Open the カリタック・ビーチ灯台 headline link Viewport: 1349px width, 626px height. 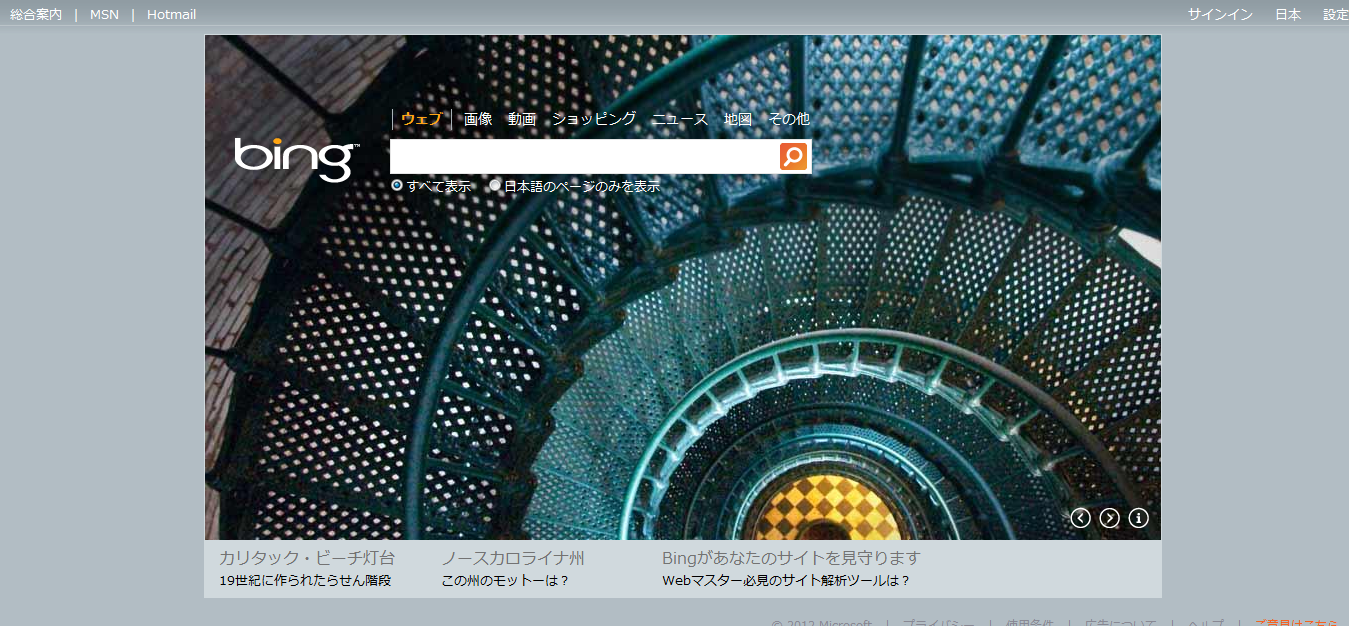307,558
